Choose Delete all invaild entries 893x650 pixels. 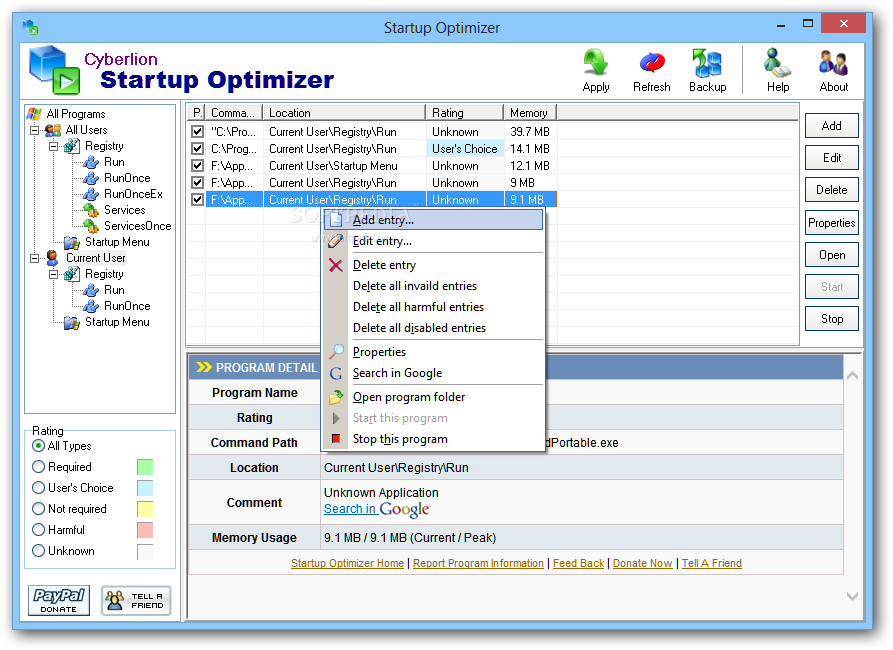[433, 286]
